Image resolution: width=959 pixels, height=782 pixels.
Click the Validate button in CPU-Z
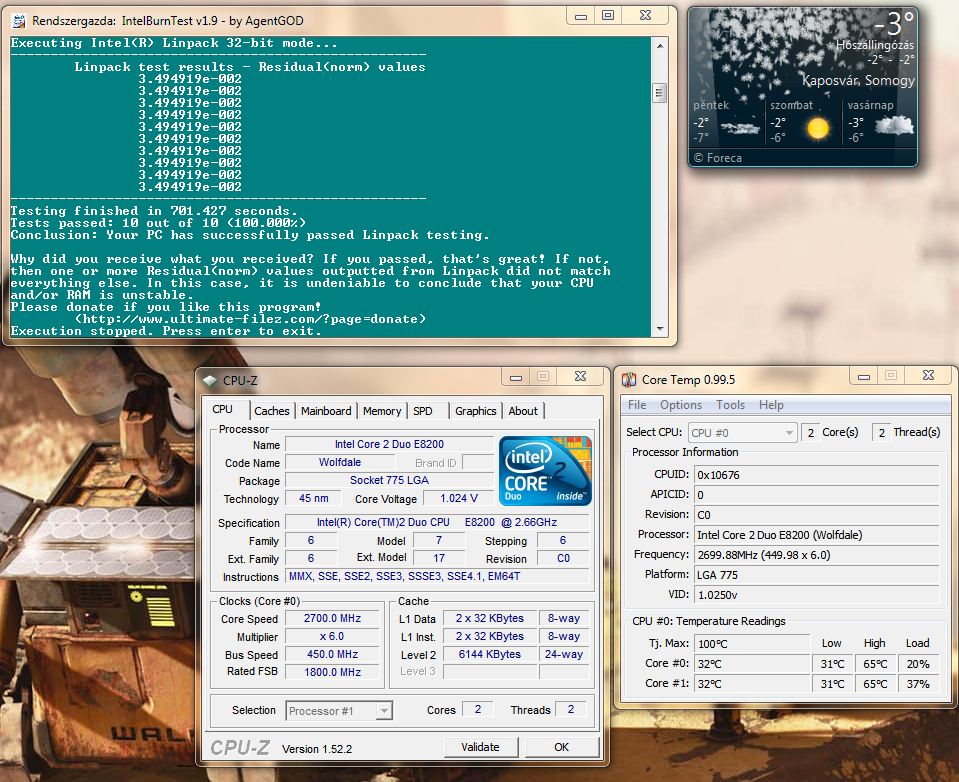tap(481, 747)
